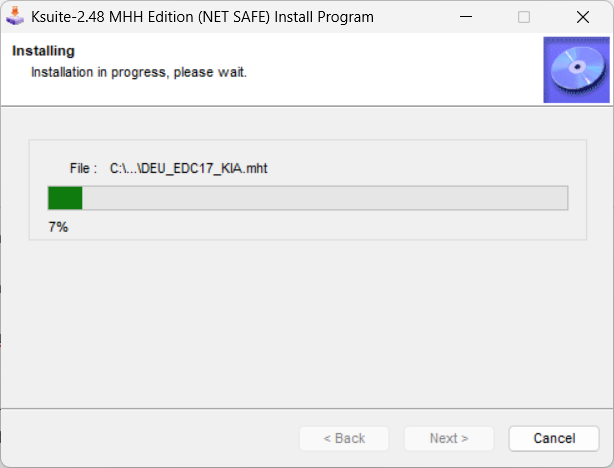Click the Ksuite installer icon in title bar
The width and height of the screenshot is (614, 468).
[15, 17]
